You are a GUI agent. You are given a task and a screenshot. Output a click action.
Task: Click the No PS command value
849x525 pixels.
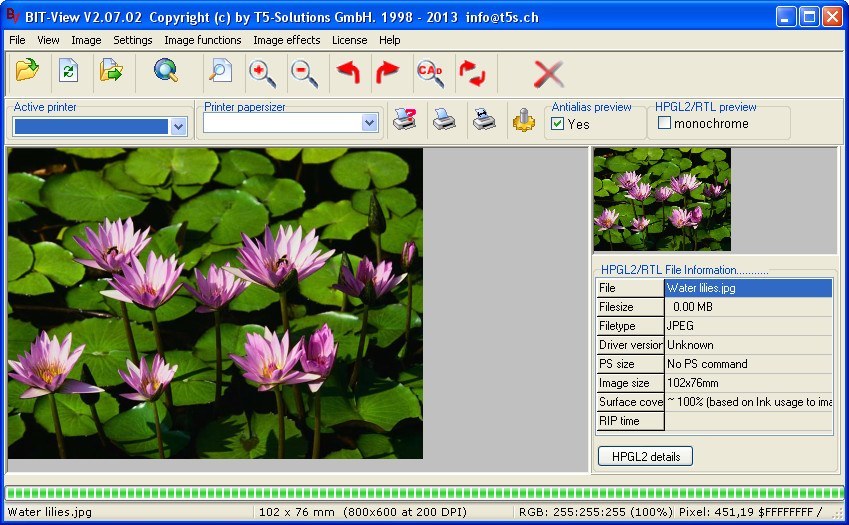[748, 364]
